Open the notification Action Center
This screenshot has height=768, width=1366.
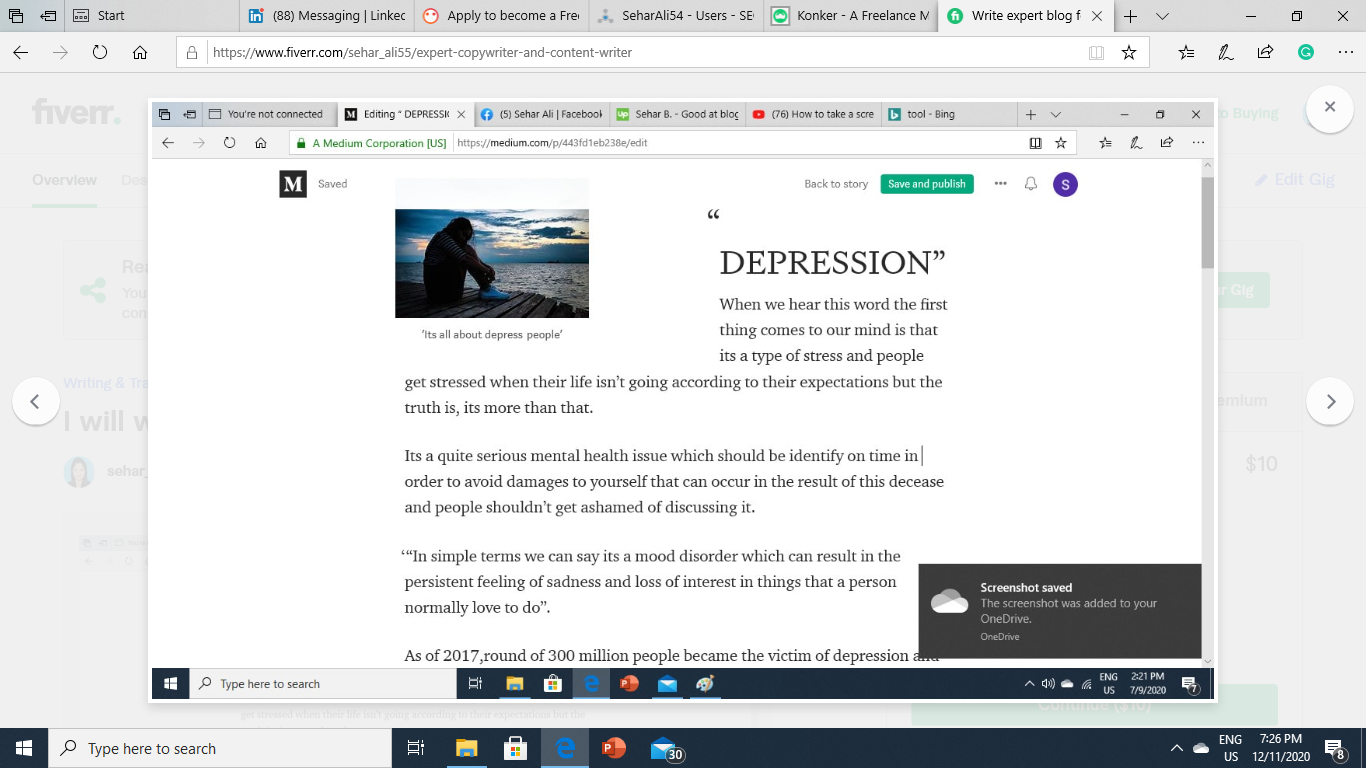pyautogui.click(x=1334, y=748)
